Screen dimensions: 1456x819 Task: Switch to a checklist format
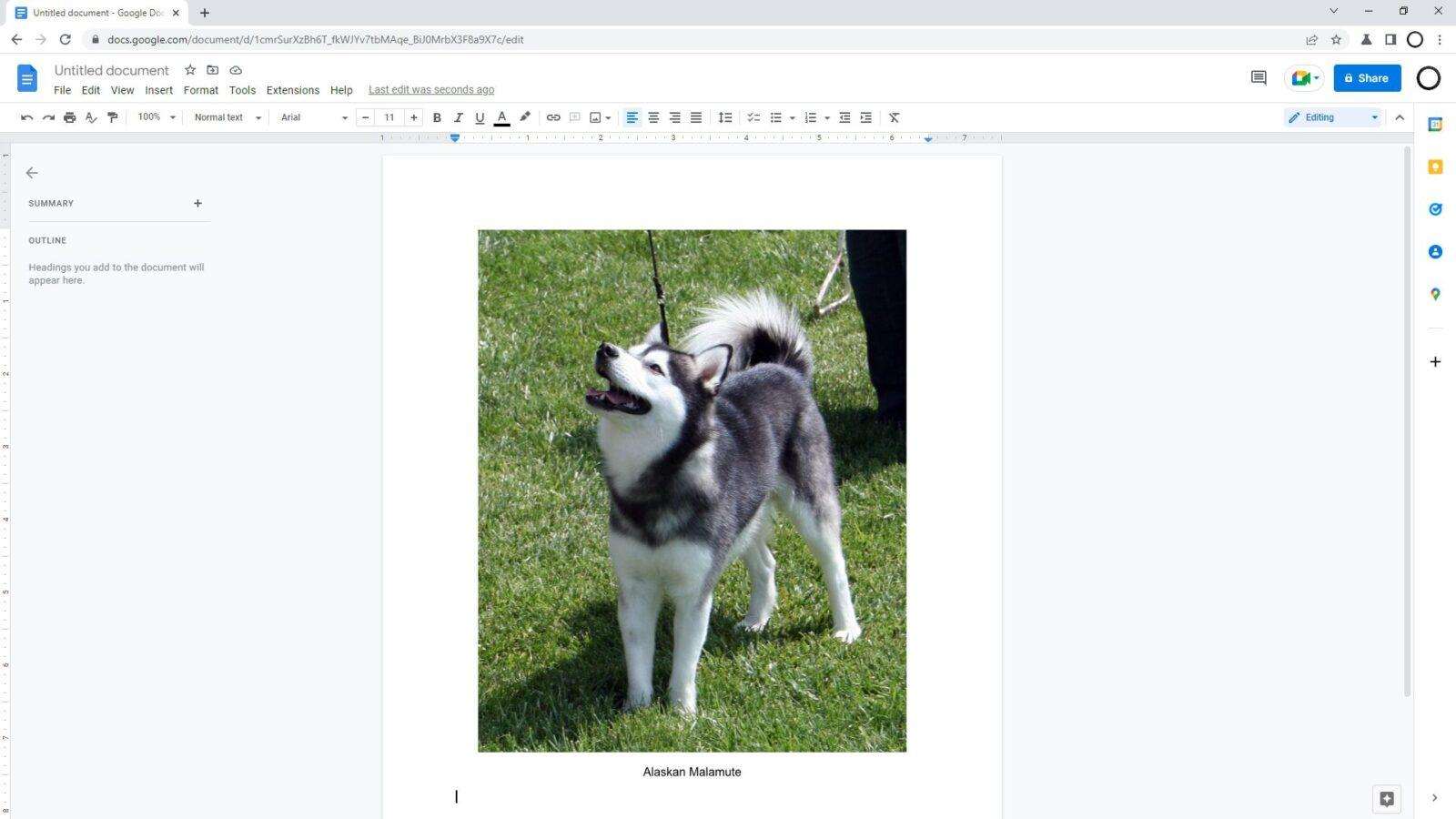pos(753,116)
